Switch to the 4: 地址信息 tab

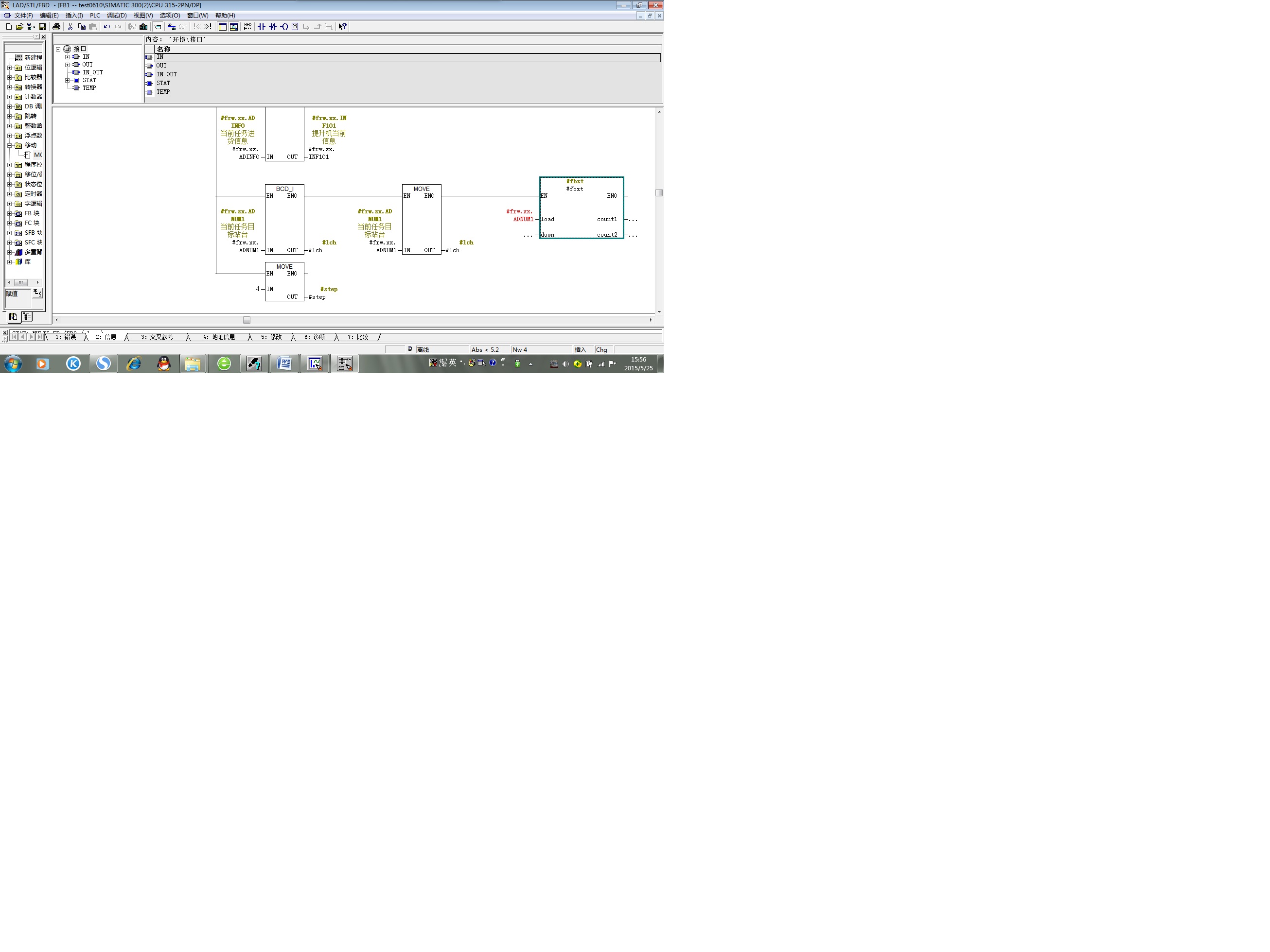[219, 337]
